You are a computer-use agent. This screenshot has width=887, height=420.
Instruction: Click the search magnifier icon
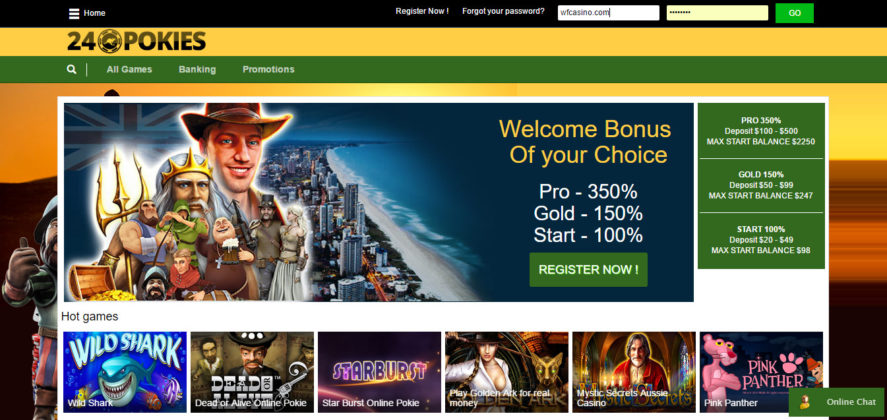(71, 69)
